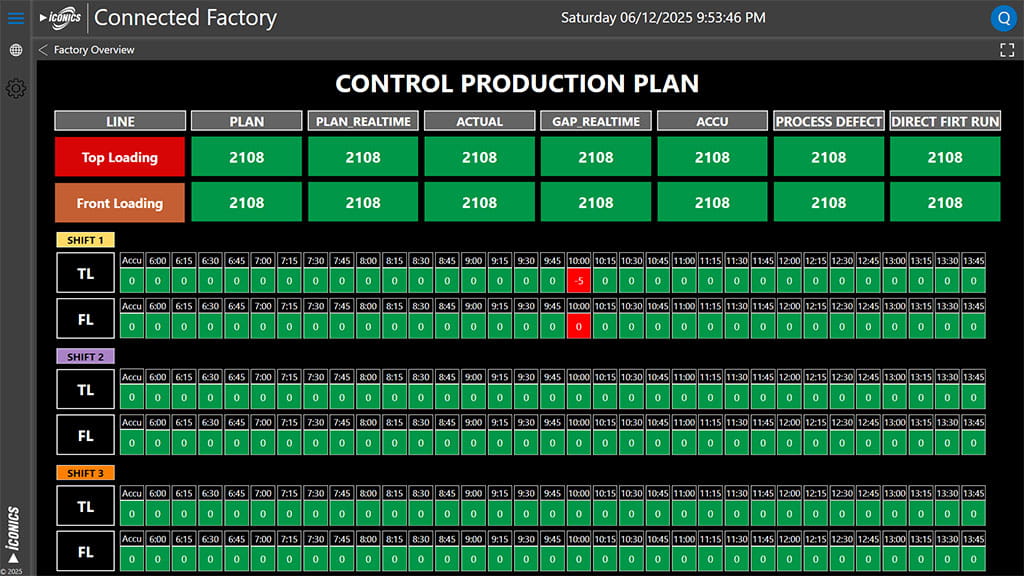Open the hamburger navigation menu
Viewport: 1024px width, 576px height.
tap(15, 18)
